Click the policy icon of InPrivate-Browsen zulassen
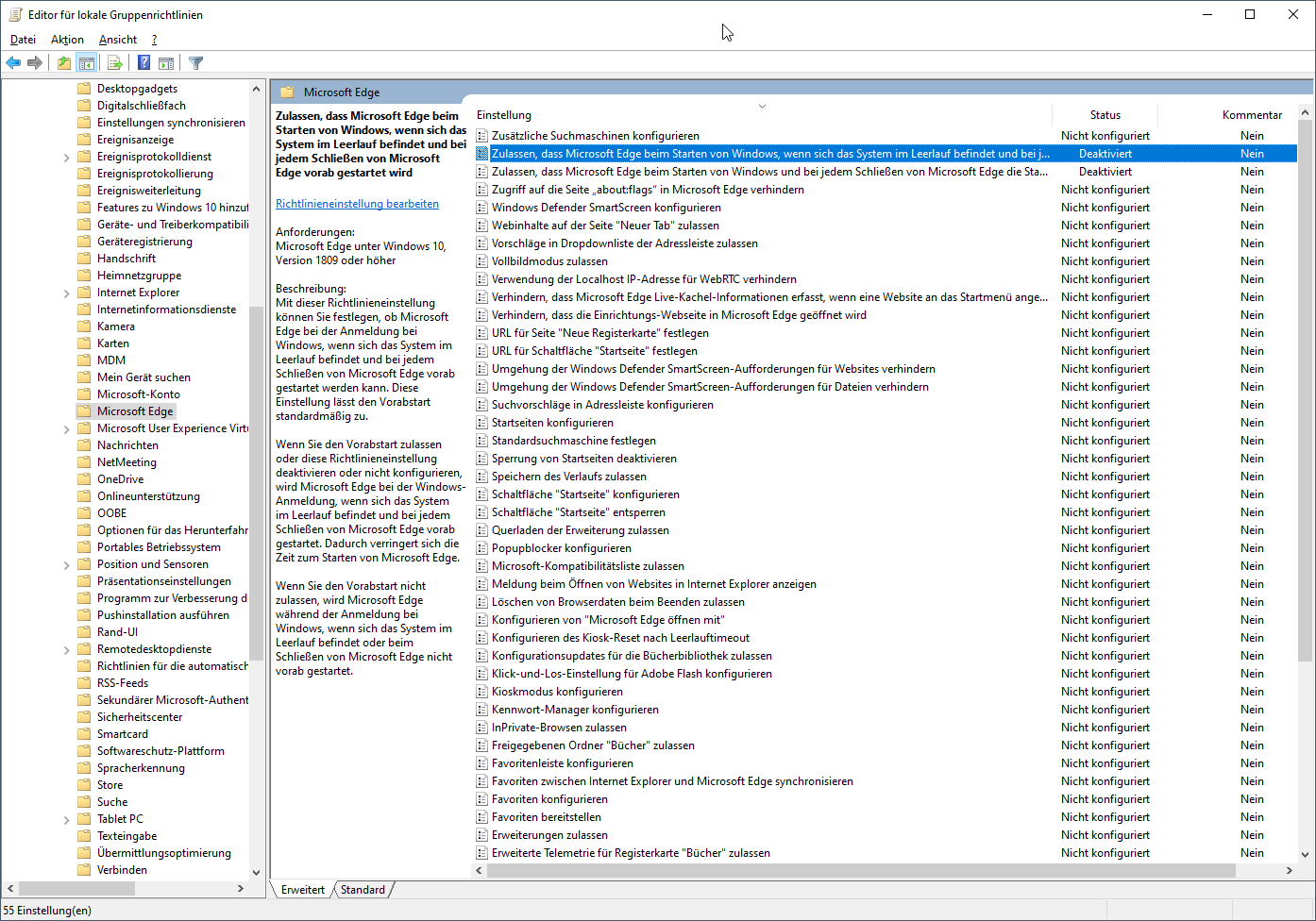The height and width of the screenshot is (921, 1316). point(482,728)
